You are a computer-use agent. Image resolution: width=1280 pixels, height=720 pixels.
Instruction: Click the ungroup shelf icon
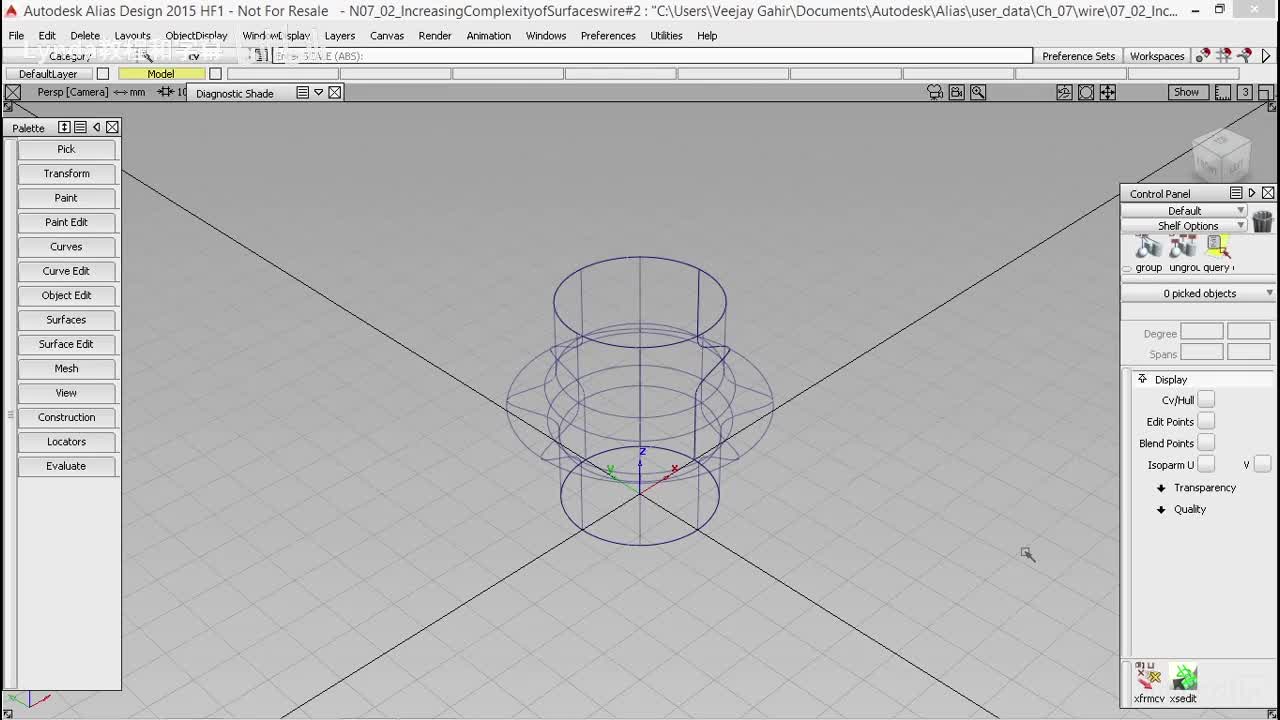tap(1183, 247)
